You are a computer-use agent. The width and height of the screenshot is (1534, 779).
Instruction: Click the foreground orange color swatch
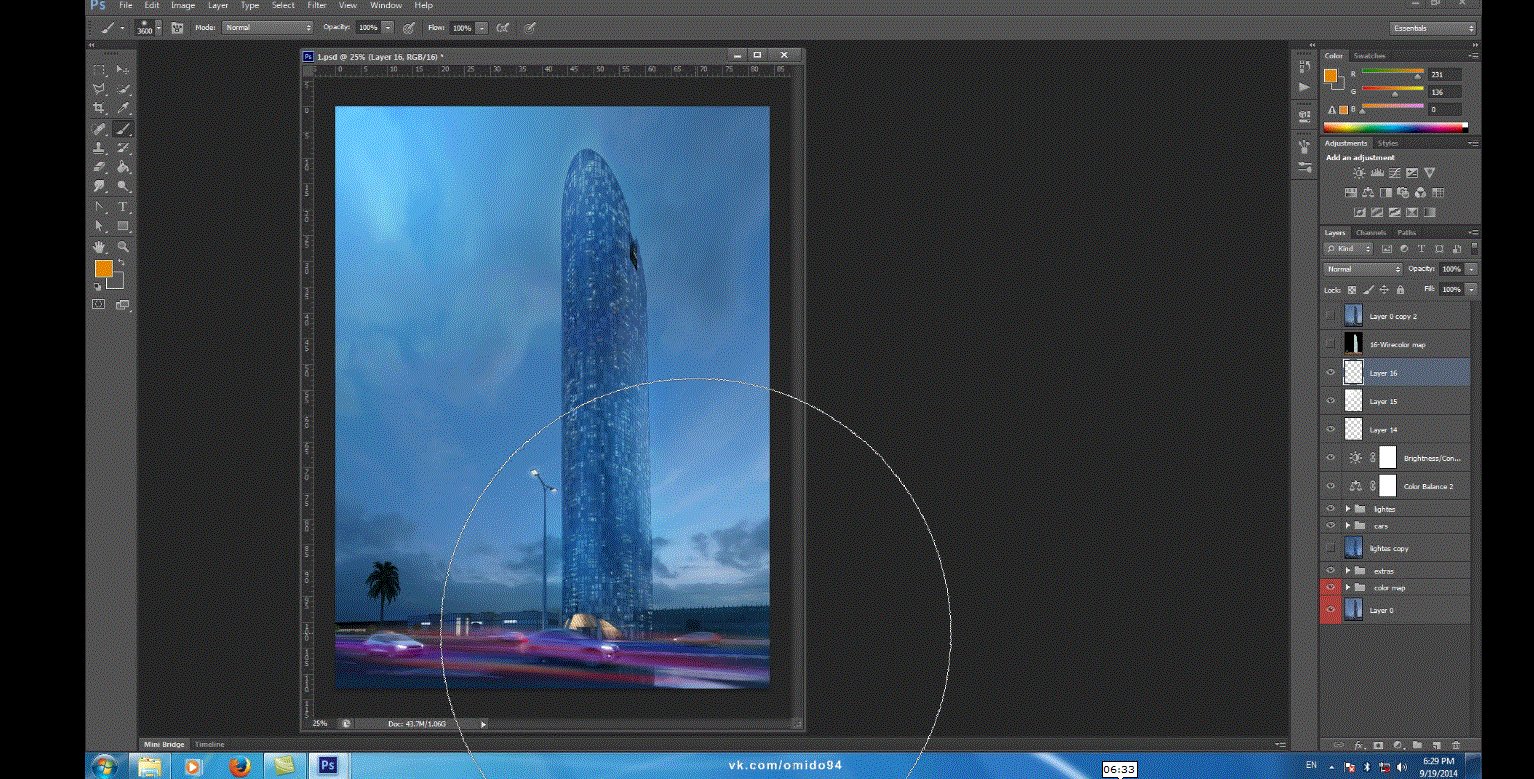[x=103, y=268]
